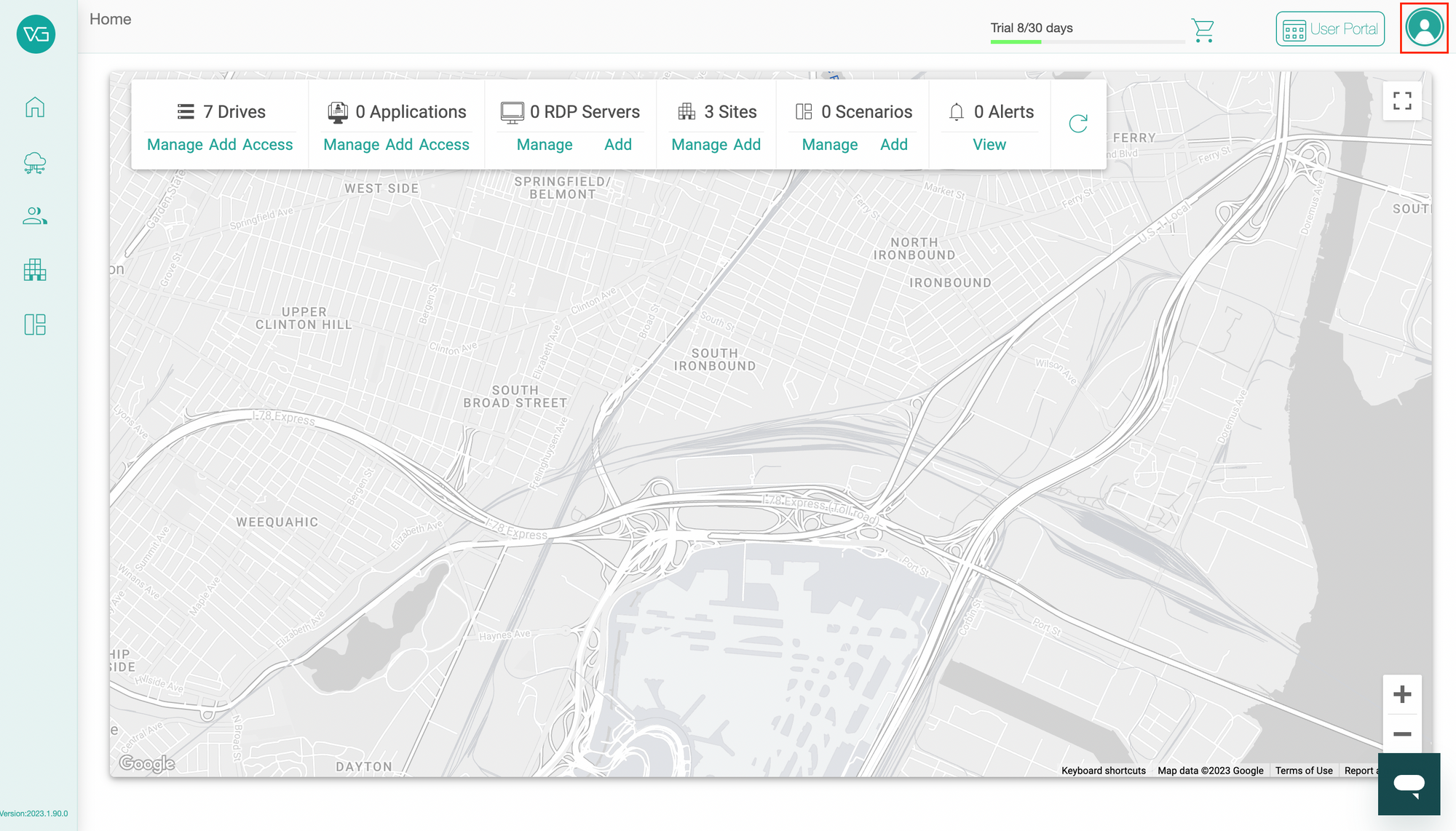The height and width of the screenshot is (831, 1456).
Task: Toggle fullscreen map view
Action: click(1402, 100)
